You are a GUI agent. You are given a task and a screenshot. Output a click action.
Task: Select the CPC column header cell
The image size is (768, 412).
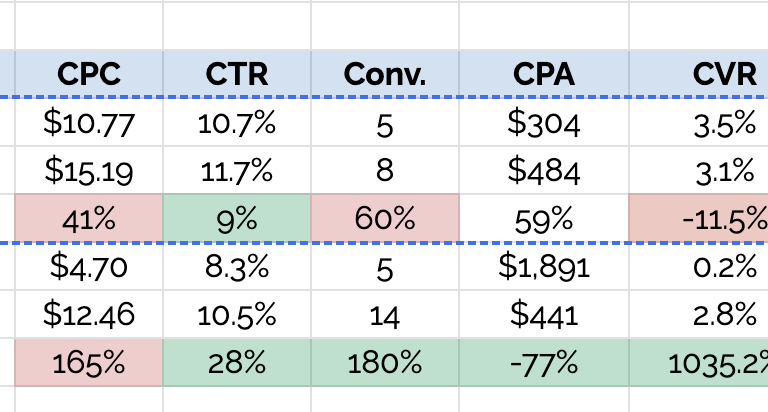(x=89, y=73)
